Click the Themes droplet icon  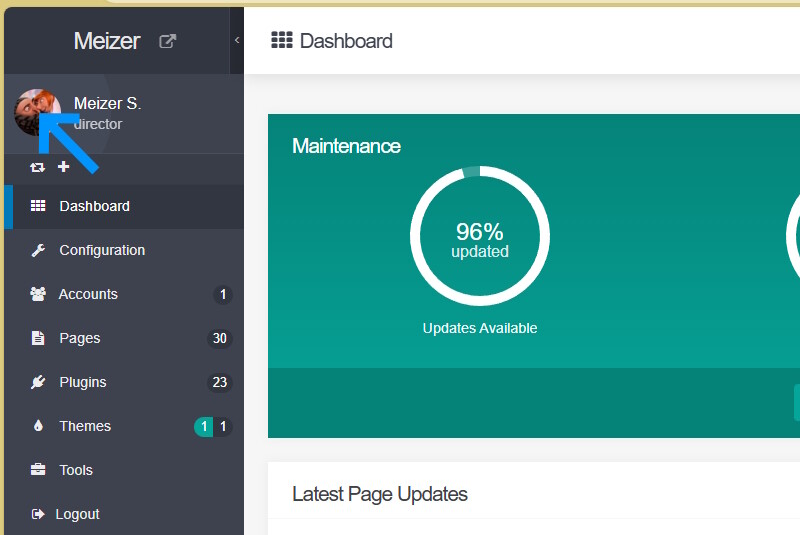[38, 426]
